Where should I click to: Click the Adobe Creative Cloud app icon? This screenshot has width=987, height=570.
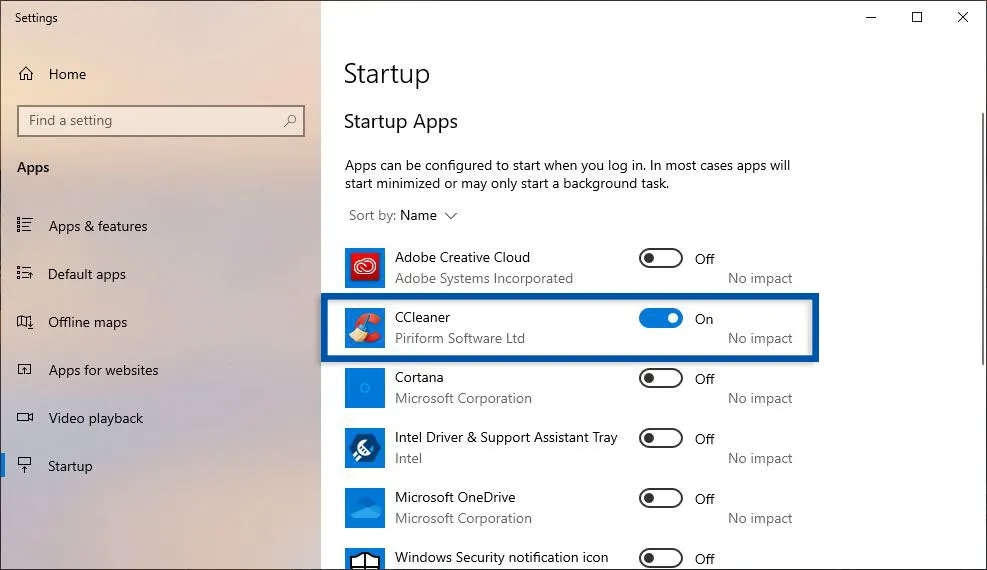(365, 267)
